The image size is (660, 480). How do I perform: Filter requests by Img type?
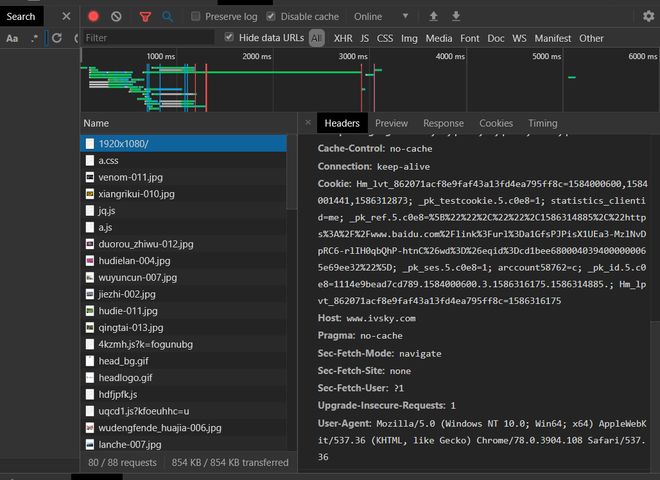[409, 38]
